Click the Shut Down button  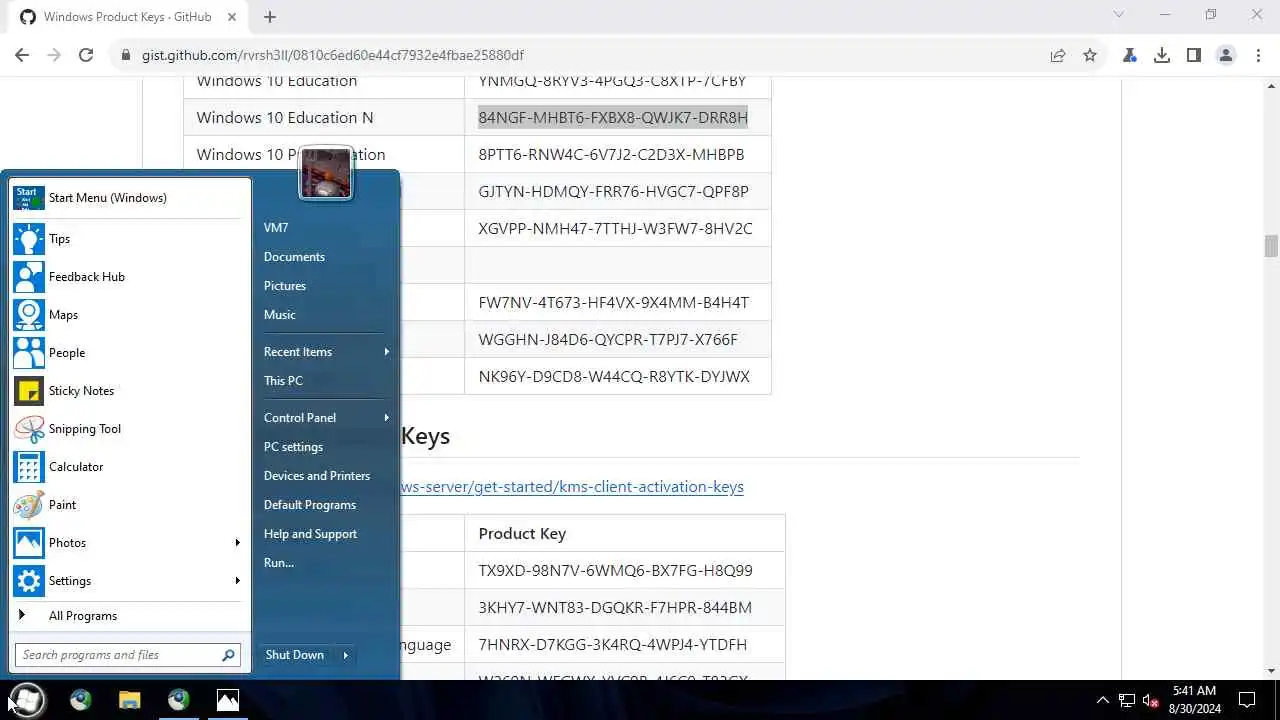point(295,655)
